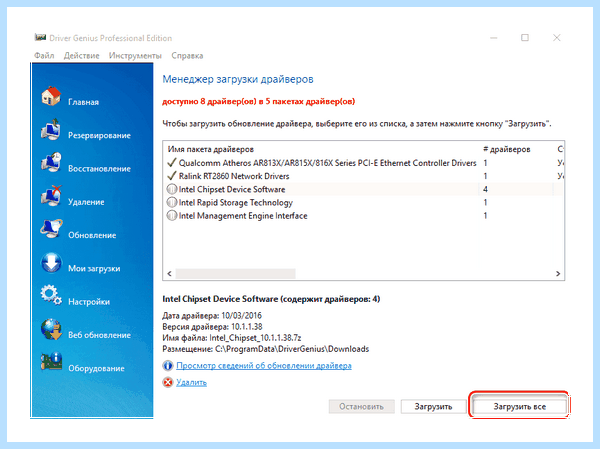Go to Главная in the sidebar

click(83, 102)
